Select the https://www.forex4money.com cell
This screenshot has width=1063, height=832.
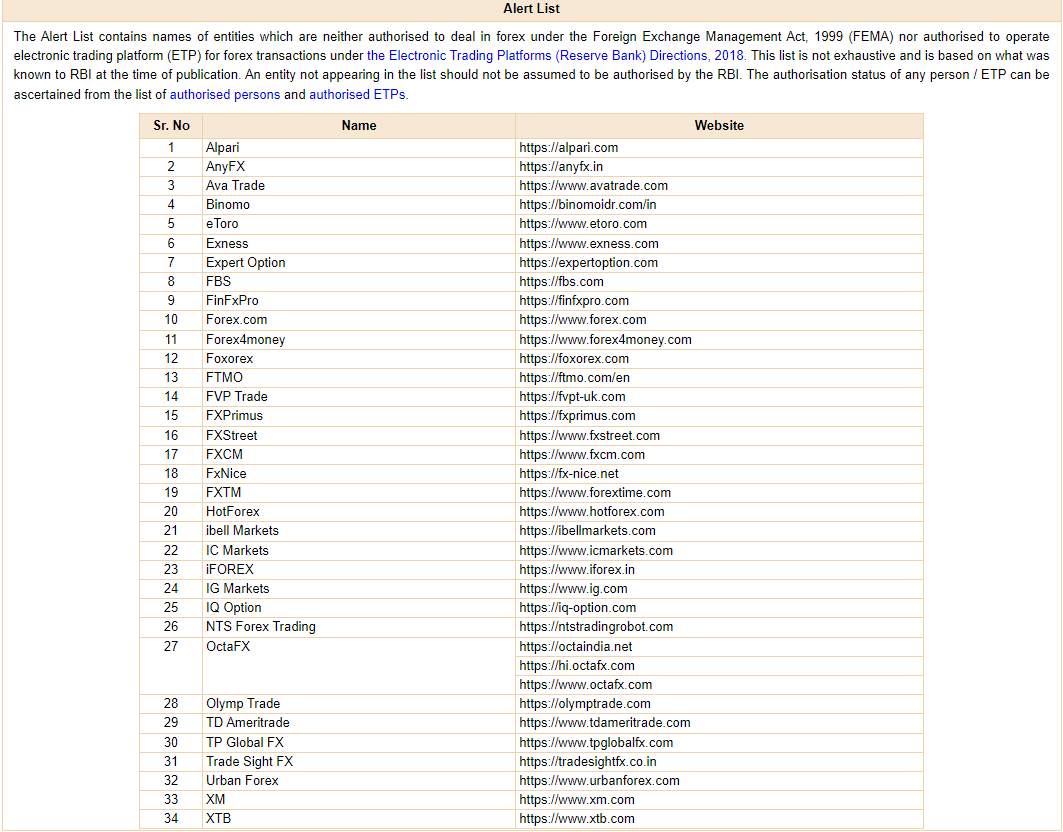point(719,340)
